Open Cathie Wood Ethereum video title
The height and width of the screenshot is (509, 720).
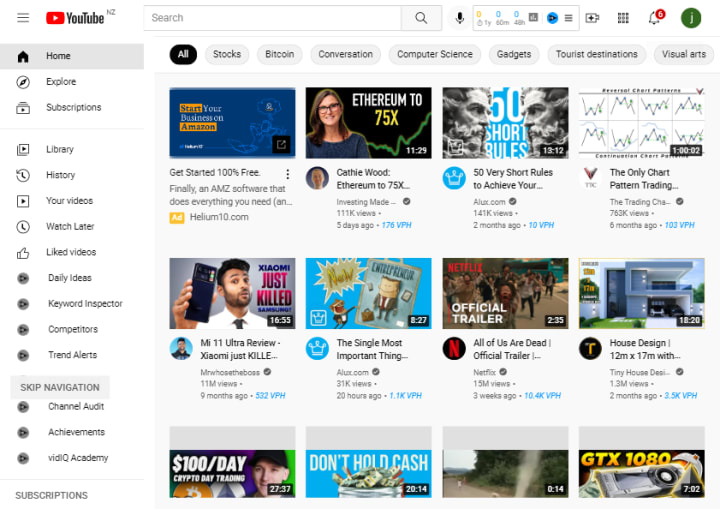click(x=373, y=179)
